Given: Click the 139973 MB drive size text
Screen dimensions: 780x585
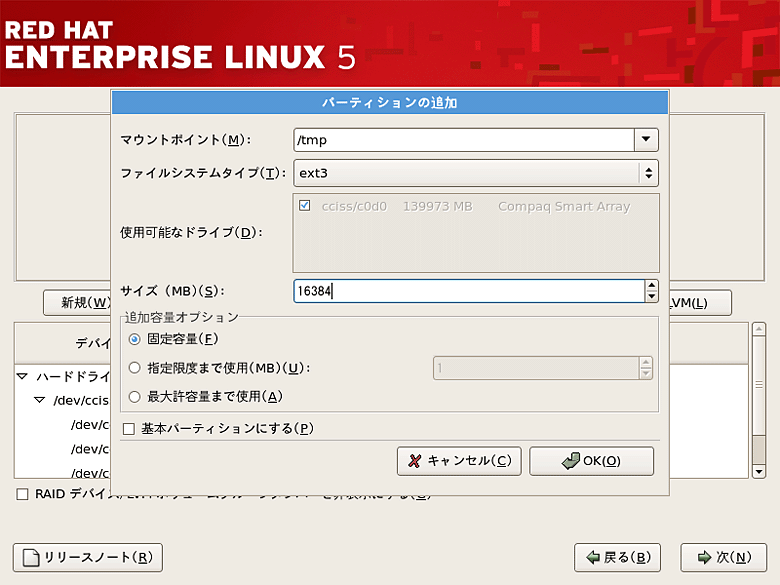Looking at the screenshot, I should click(x=438, y=206).
